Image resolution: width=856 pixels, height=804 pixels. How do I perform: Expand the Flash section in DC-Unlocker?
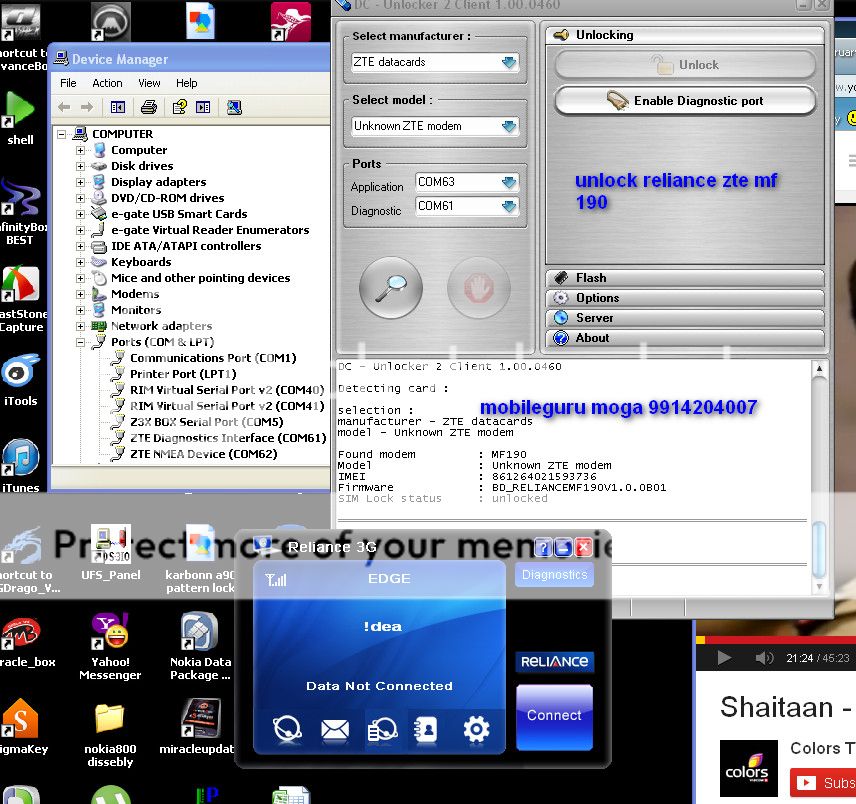pos(685,278)
